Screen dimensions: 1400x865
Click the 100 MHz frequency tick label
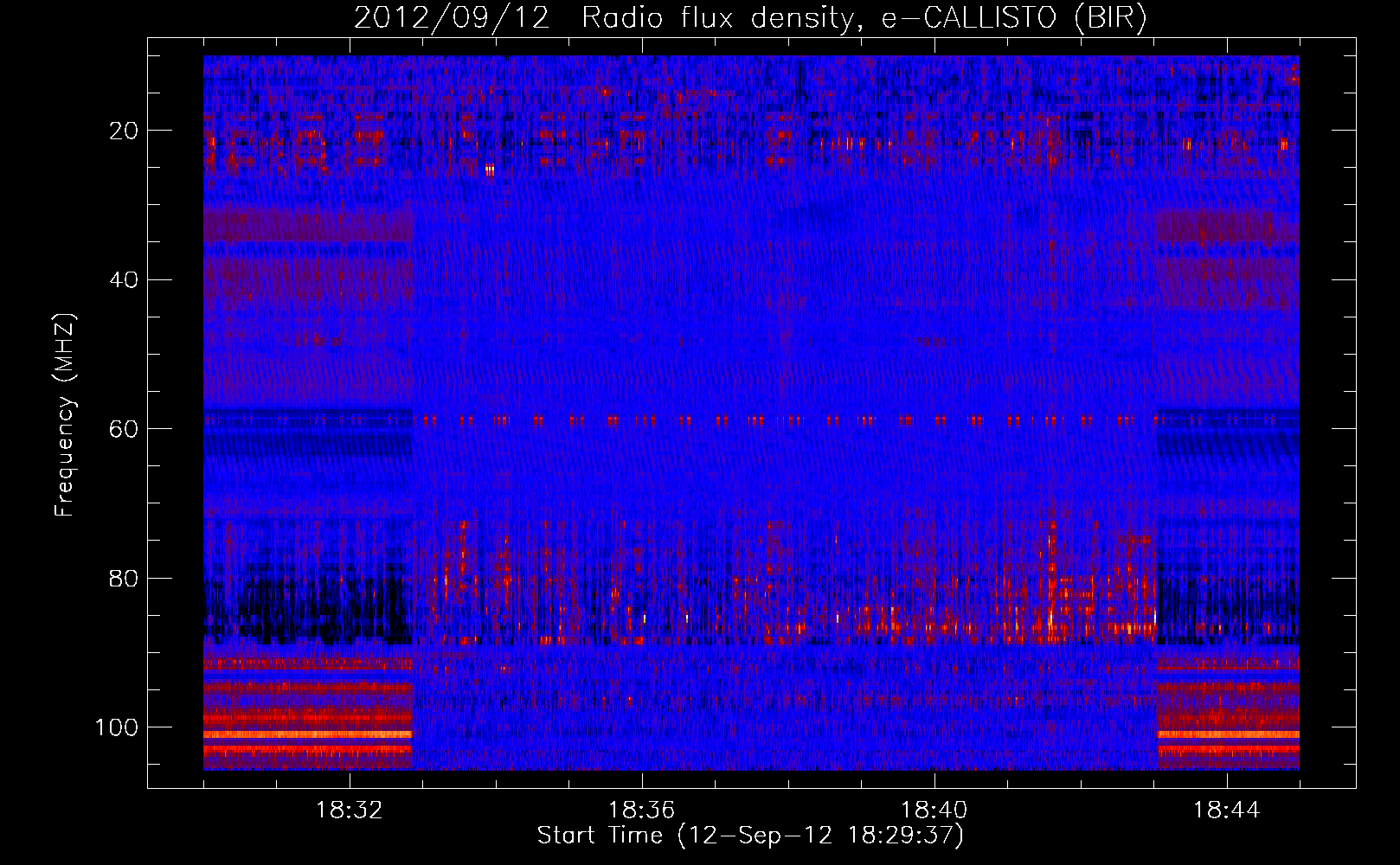[117, 727]
